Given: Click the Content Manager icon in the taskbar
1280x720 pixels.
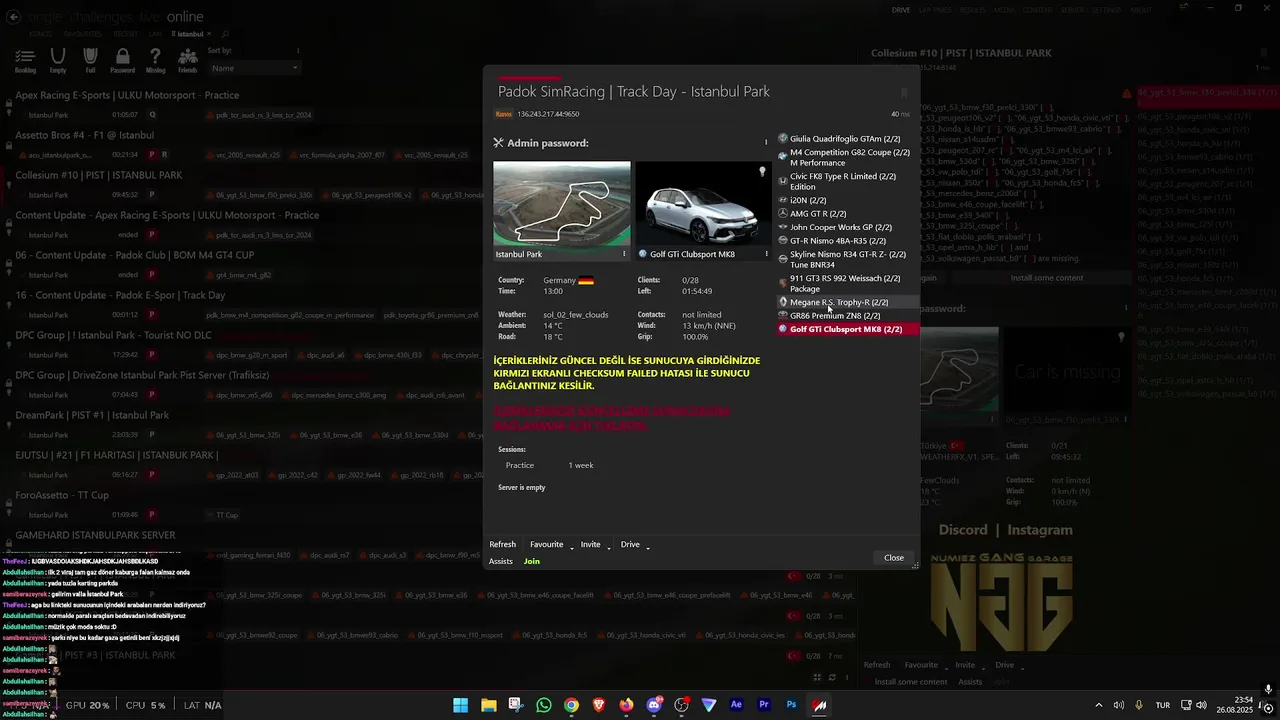Looking at the screenshot, I should click(819, 705).
